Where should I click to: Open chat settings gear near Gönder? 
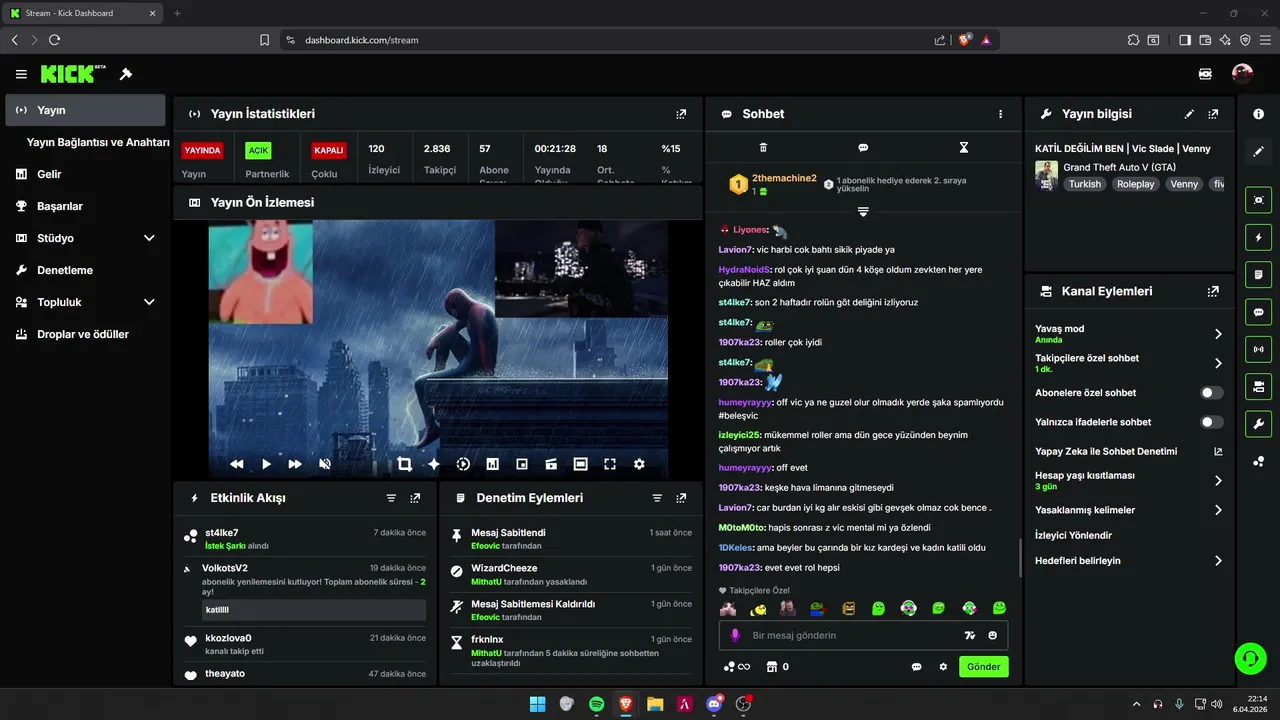[943, 667]
